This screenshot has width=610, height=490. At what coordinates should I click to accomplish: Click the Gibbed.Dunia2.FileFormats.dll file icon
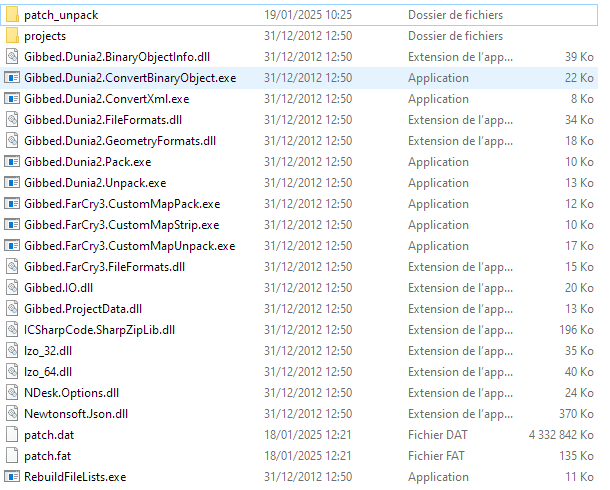click(12, 120)
